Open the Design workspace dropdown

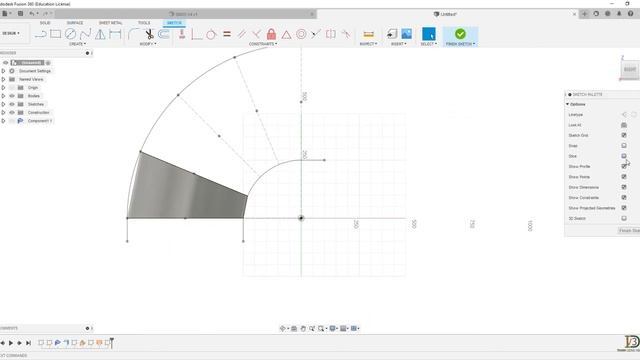coord(11,33)
